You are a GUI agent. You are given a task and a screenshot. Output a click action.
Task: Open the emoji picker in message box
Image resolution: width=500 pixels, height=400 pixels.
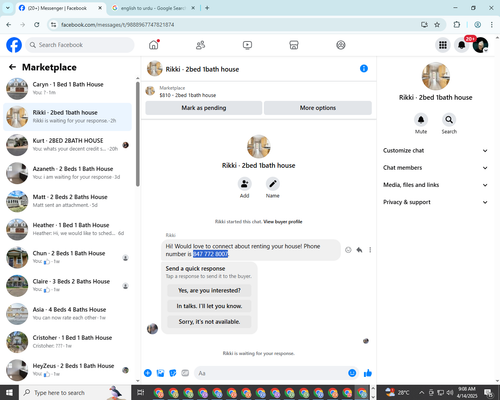pos(352,373)
